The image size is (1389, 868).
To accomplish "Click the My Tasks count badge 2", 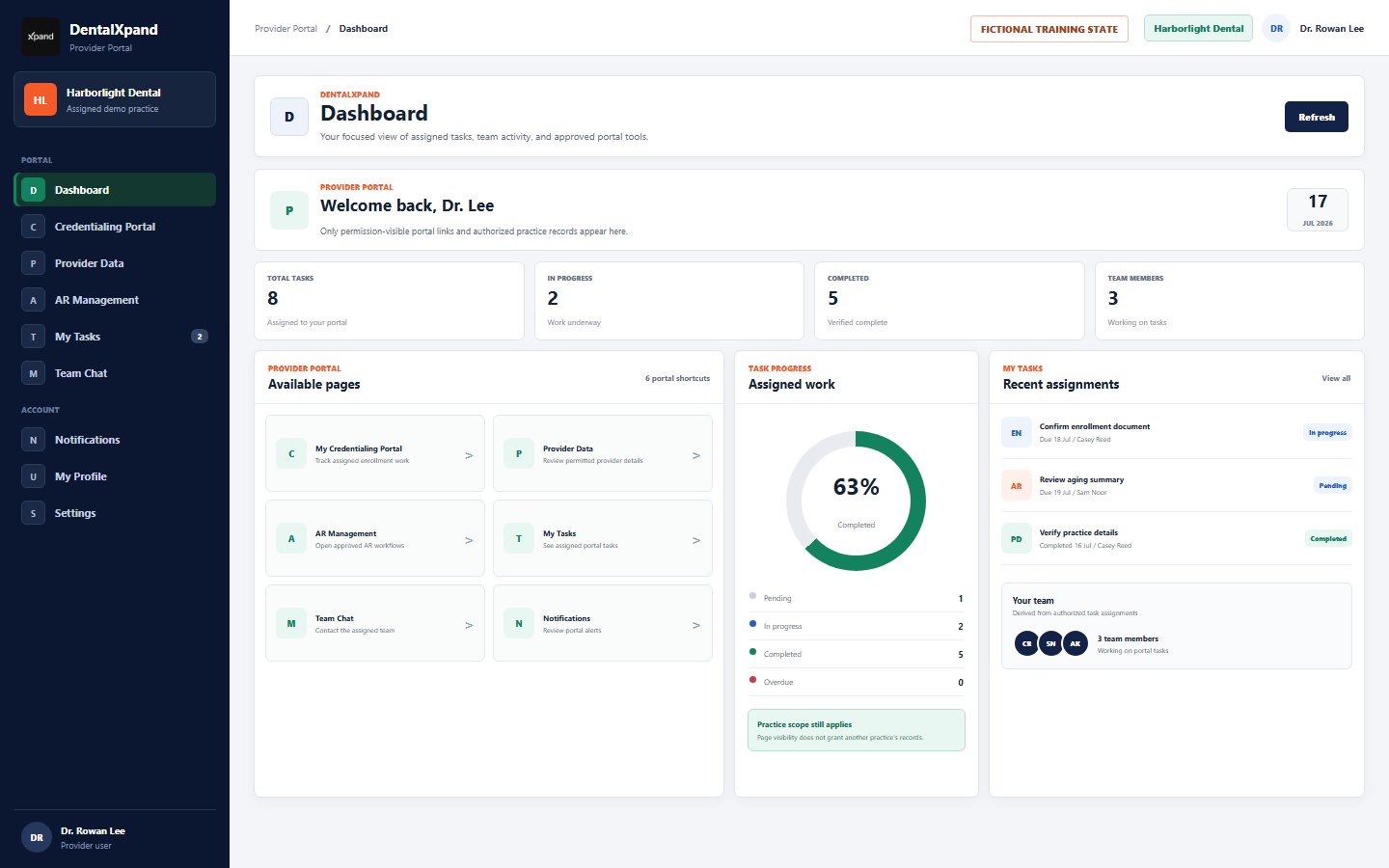I will click(x=200, y=337).
